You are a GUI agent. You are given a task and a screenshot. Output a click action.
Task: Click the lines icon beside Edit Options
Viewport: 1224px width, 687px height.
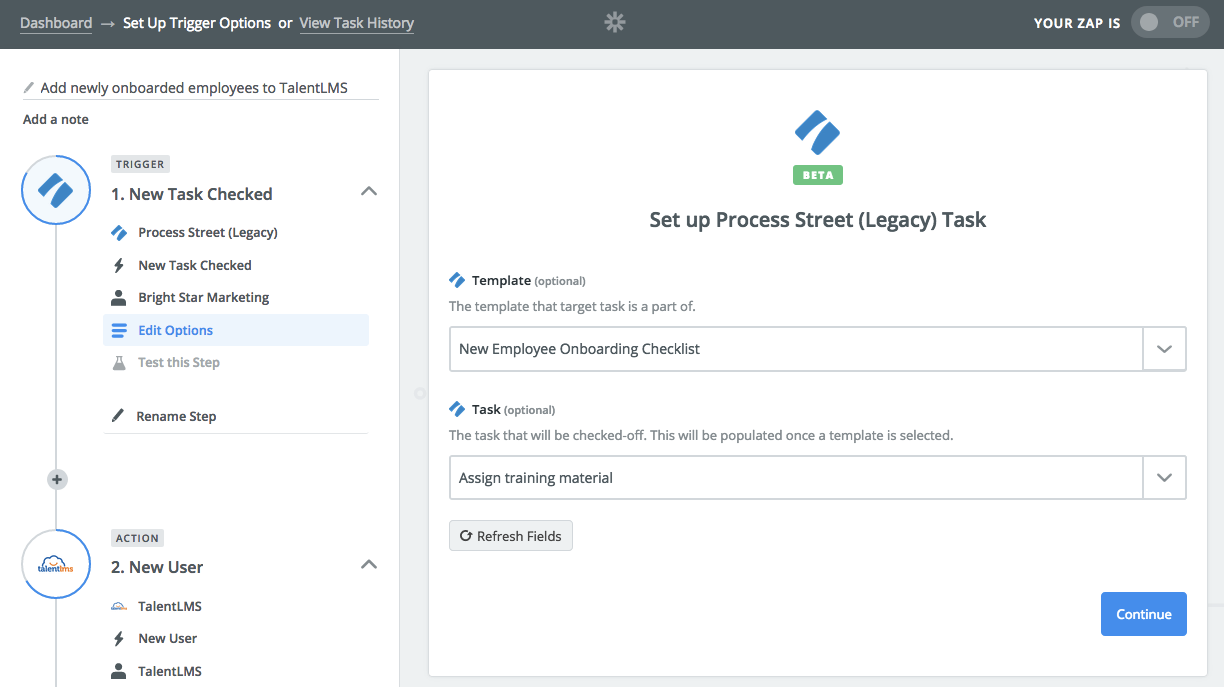pos(119,330)
